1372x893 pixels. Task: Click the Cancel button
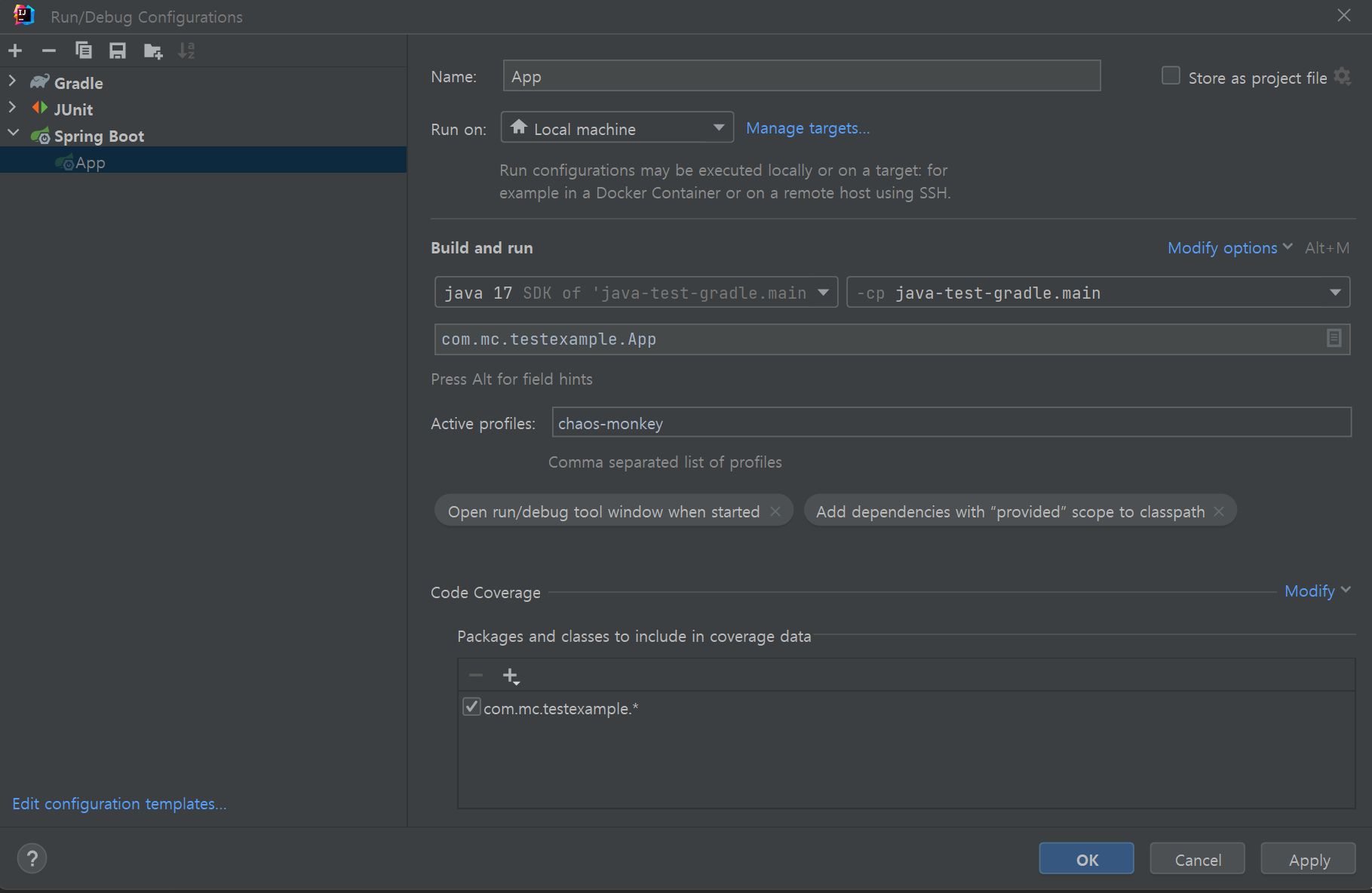pyautogui.click(x=1197, y=858)
